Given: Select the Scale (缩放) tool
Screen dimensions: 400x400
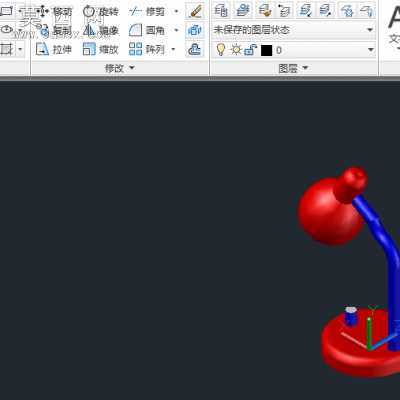Looking at the screenshot, I should click(x=100, y=49).
